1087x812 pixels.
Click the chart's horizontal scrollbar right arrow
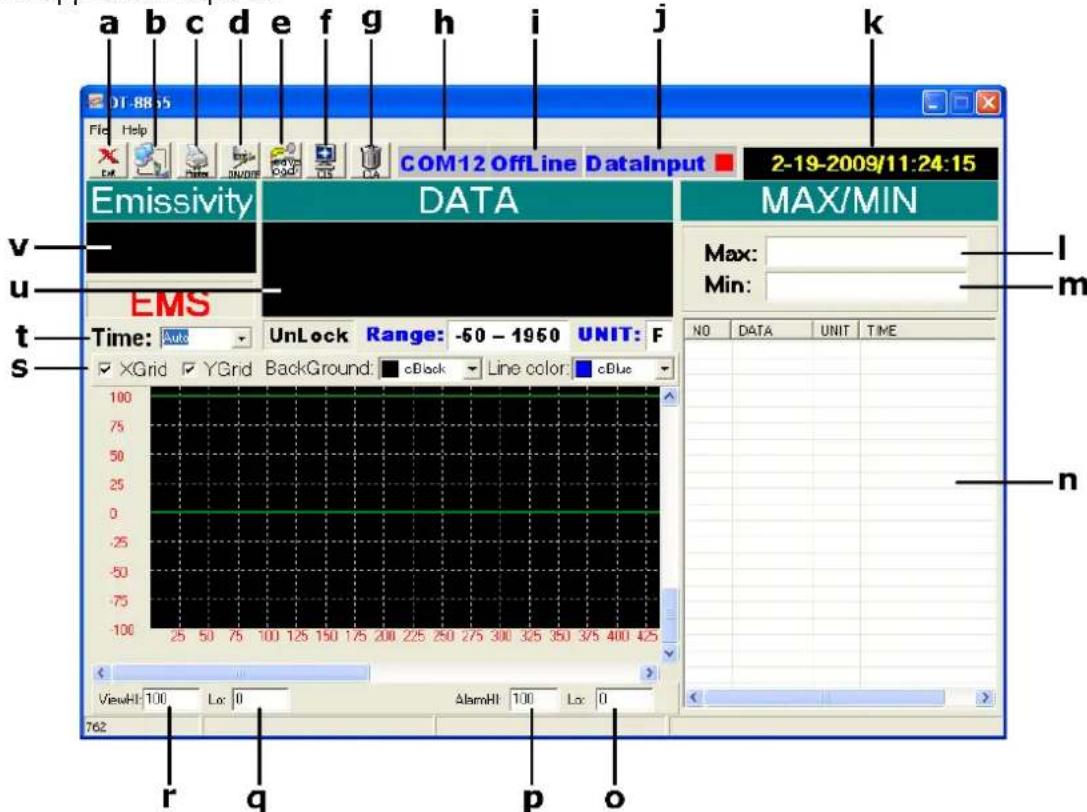click(650, 673)
